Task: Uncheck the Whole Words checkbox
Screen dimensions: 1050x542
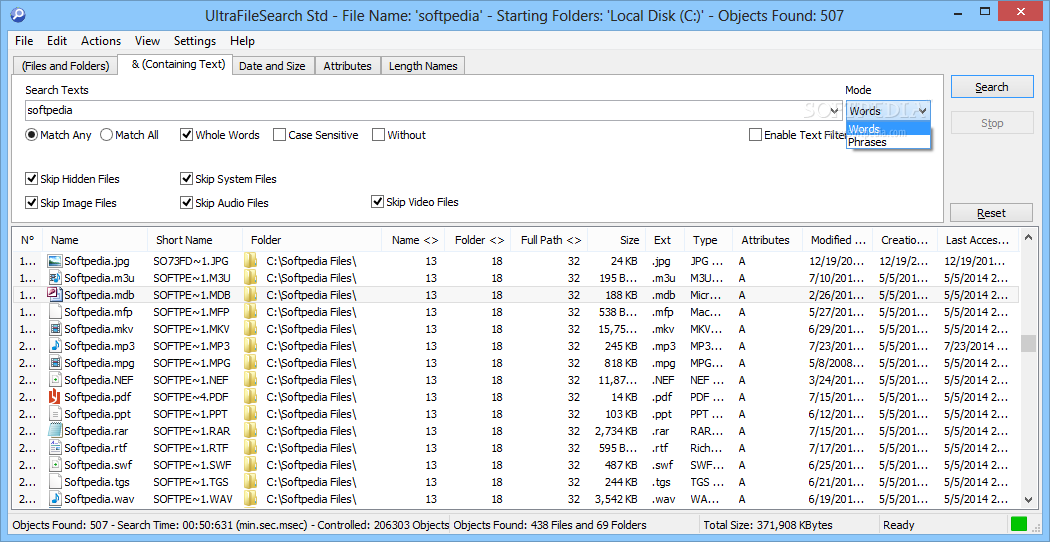Action: point(187,135)
